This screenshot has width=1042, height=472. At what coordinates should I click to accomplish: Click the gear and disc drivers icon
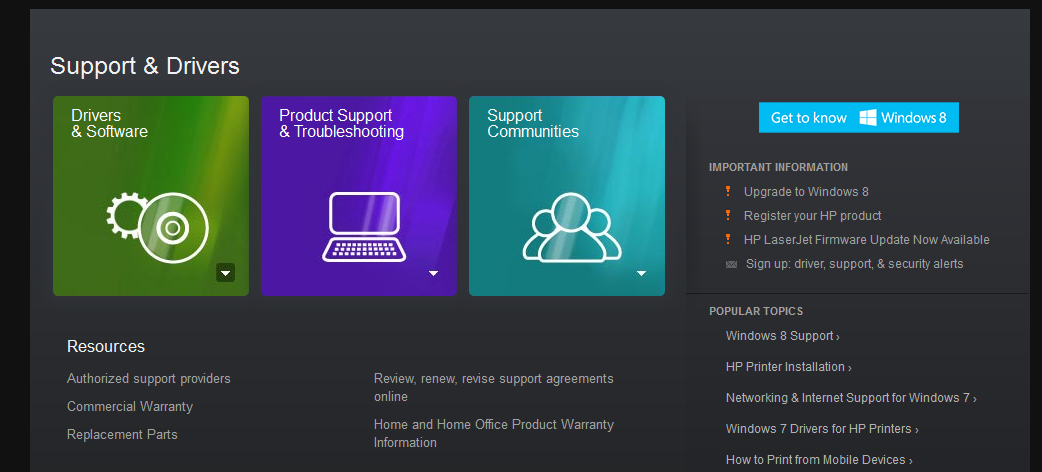pos(157,227)
